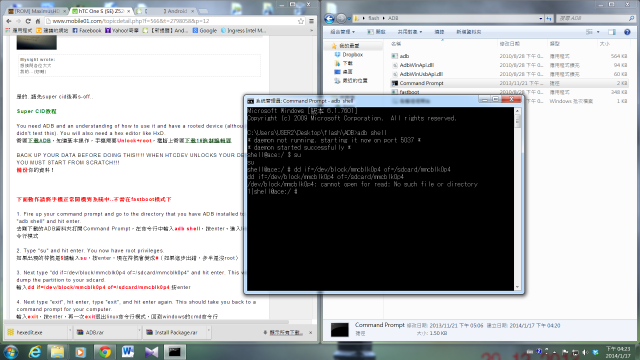The height and width of the screenshot is (360, 640).
Task: Open Explorer help with question mark icon
Action: tap(627, 32)
